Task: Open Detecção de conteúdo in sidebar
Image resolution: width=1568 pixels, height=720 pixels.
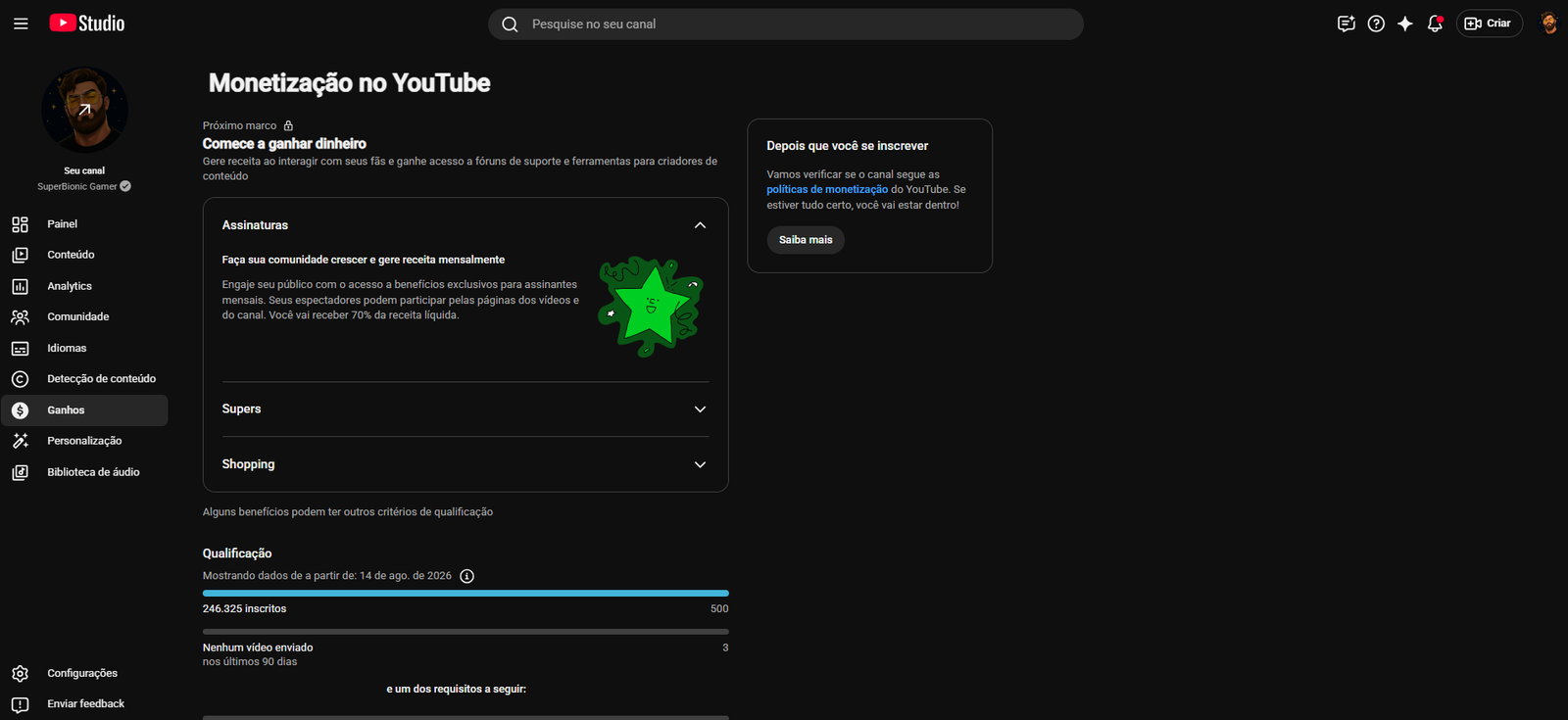Action: coord(84,379)
